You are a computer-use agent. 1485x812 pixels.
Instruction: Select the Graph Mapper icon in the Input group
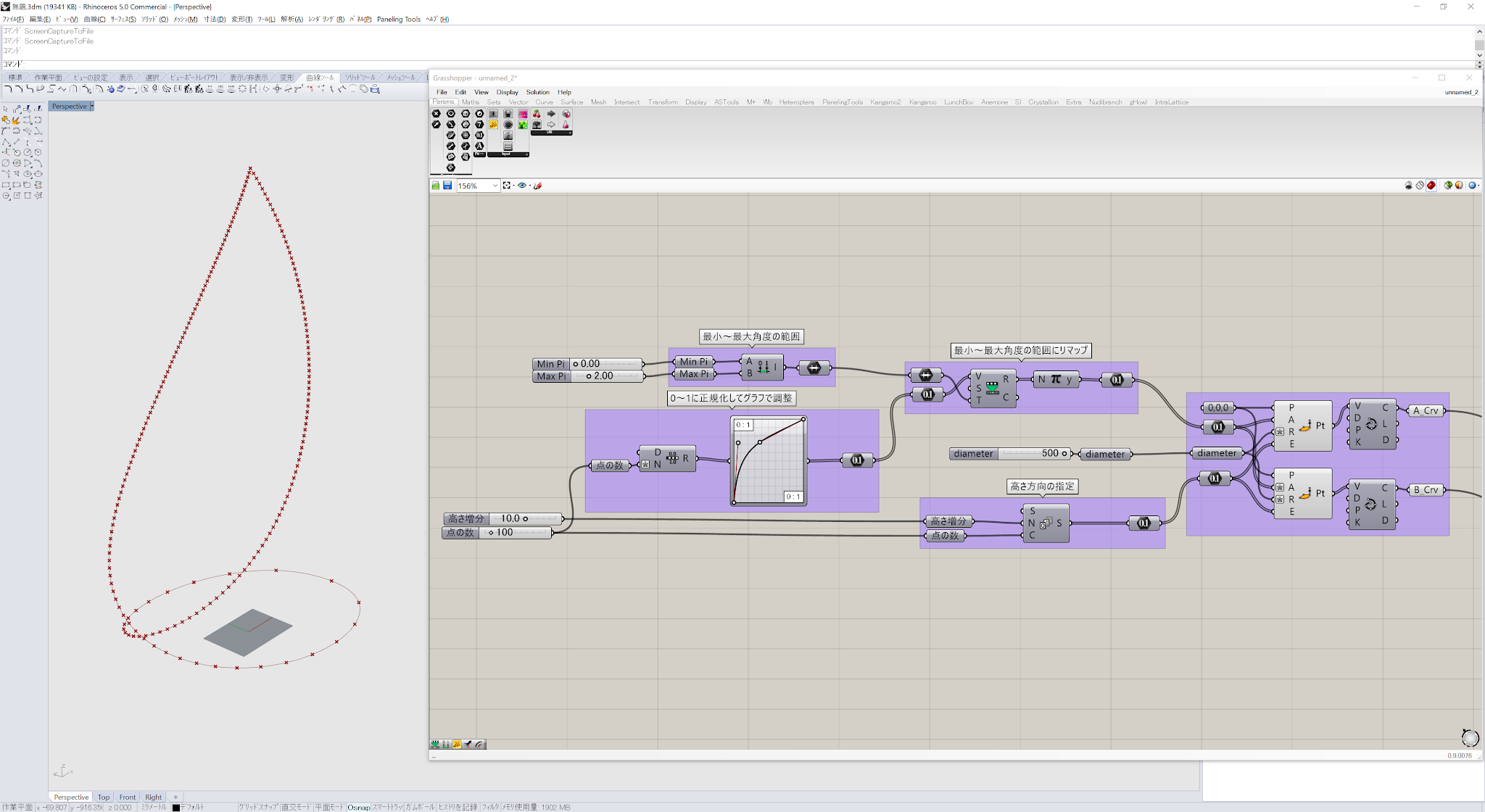pos(523,114)
